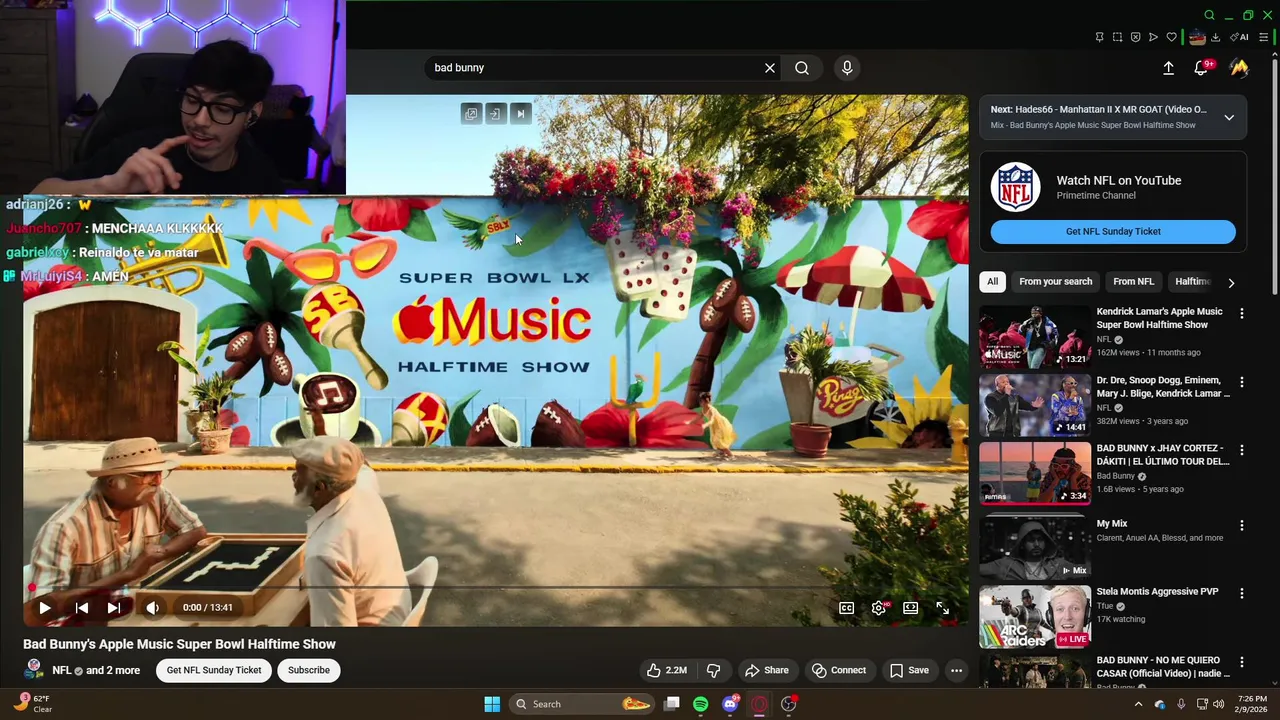Open browser downloads icon

click(1215, 37)
